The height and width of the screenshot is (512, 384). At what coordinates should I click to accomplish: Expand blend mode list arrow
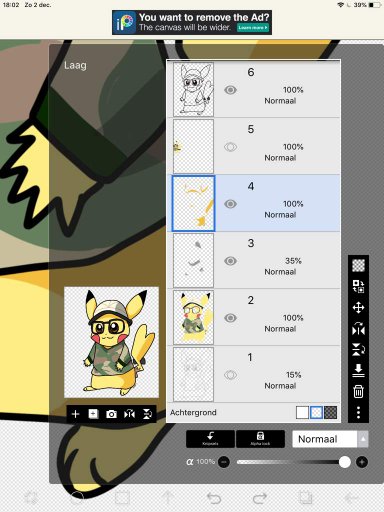[x=363, y=439]
